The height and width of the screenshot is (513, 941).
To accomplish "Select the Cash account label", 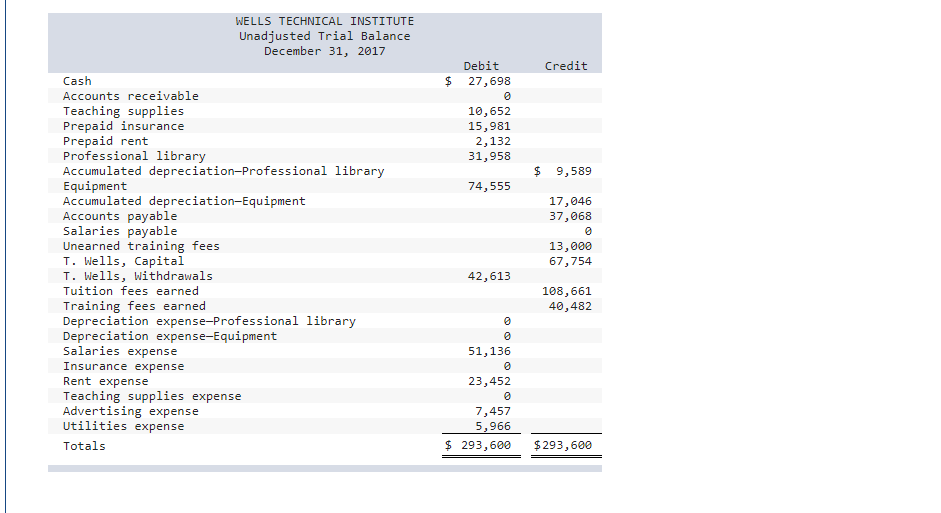I will point(77,81).
